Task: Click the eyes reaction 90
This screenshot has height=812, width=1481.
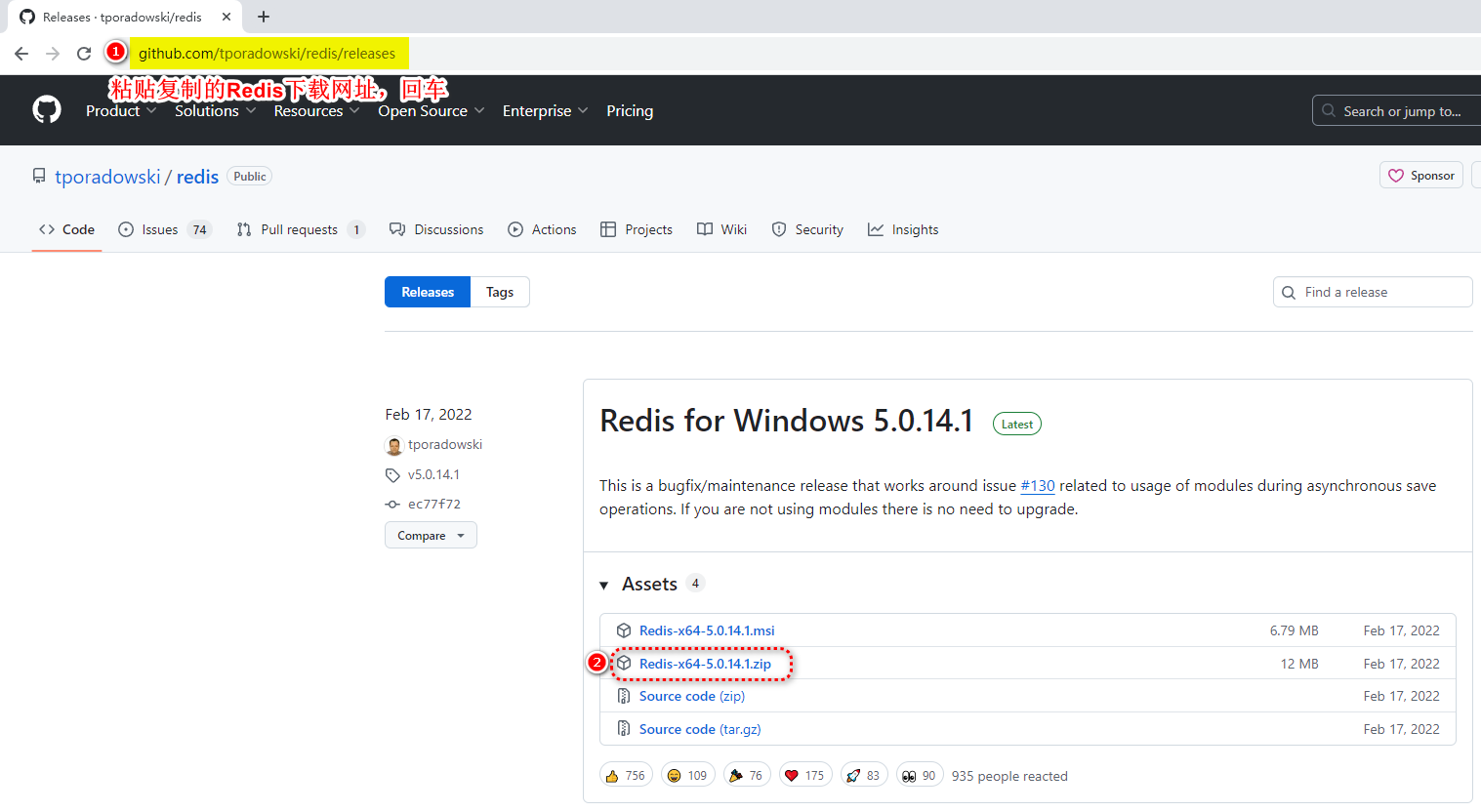Action: (x=920, y=776)
